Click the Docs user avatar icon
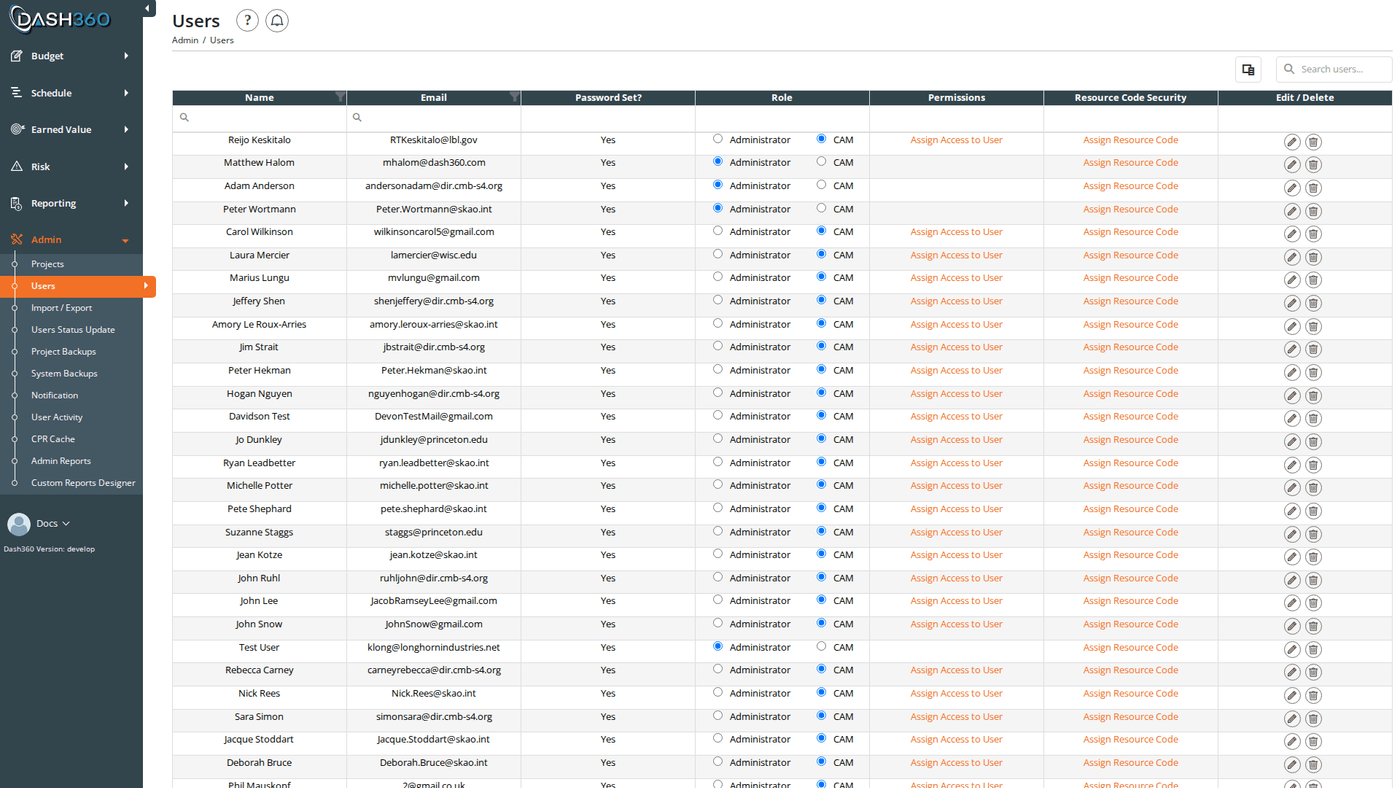Image resolution: width=1400 pixels, height=788 pixels. [18, 524]
